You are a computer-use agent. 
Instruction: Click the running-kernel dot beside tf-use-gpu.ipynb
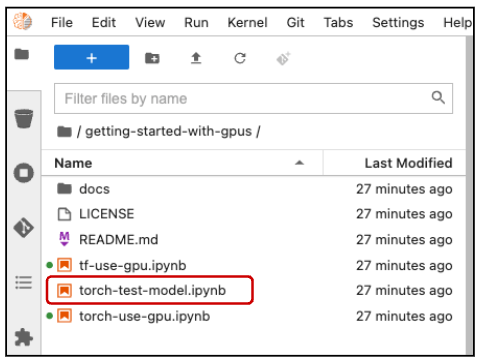pyautogui.click(x=50, y=265)
